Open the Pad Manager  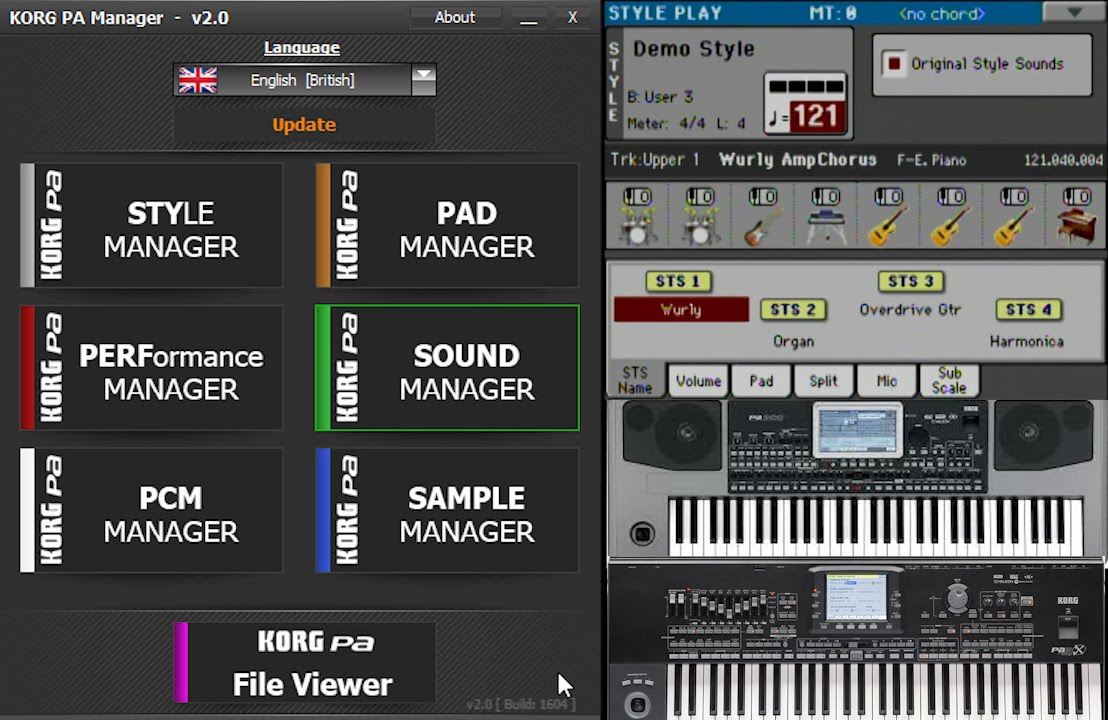click(447, 225)
